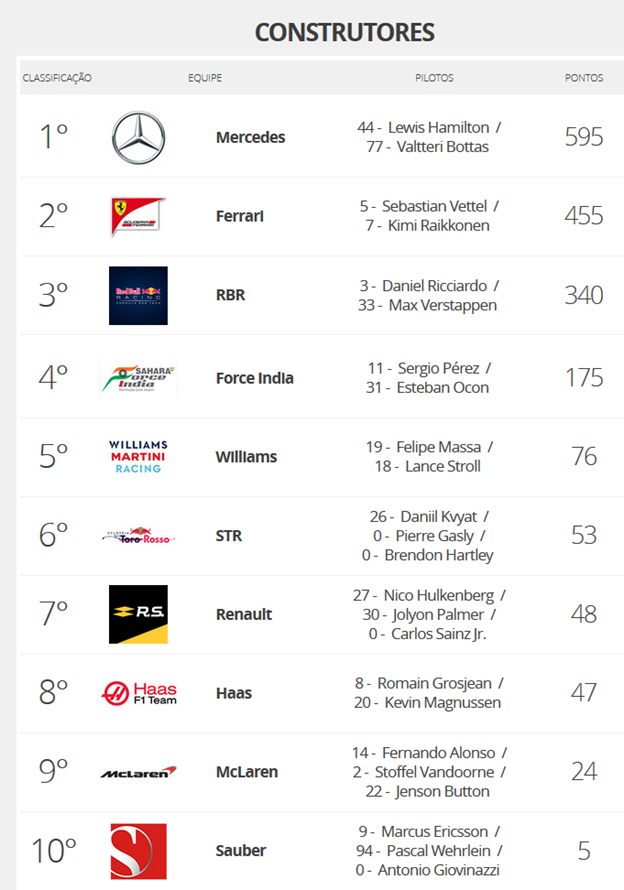The image size is (624, 890).
Task: Click the Pilotos column header
Action: point(434,77)
